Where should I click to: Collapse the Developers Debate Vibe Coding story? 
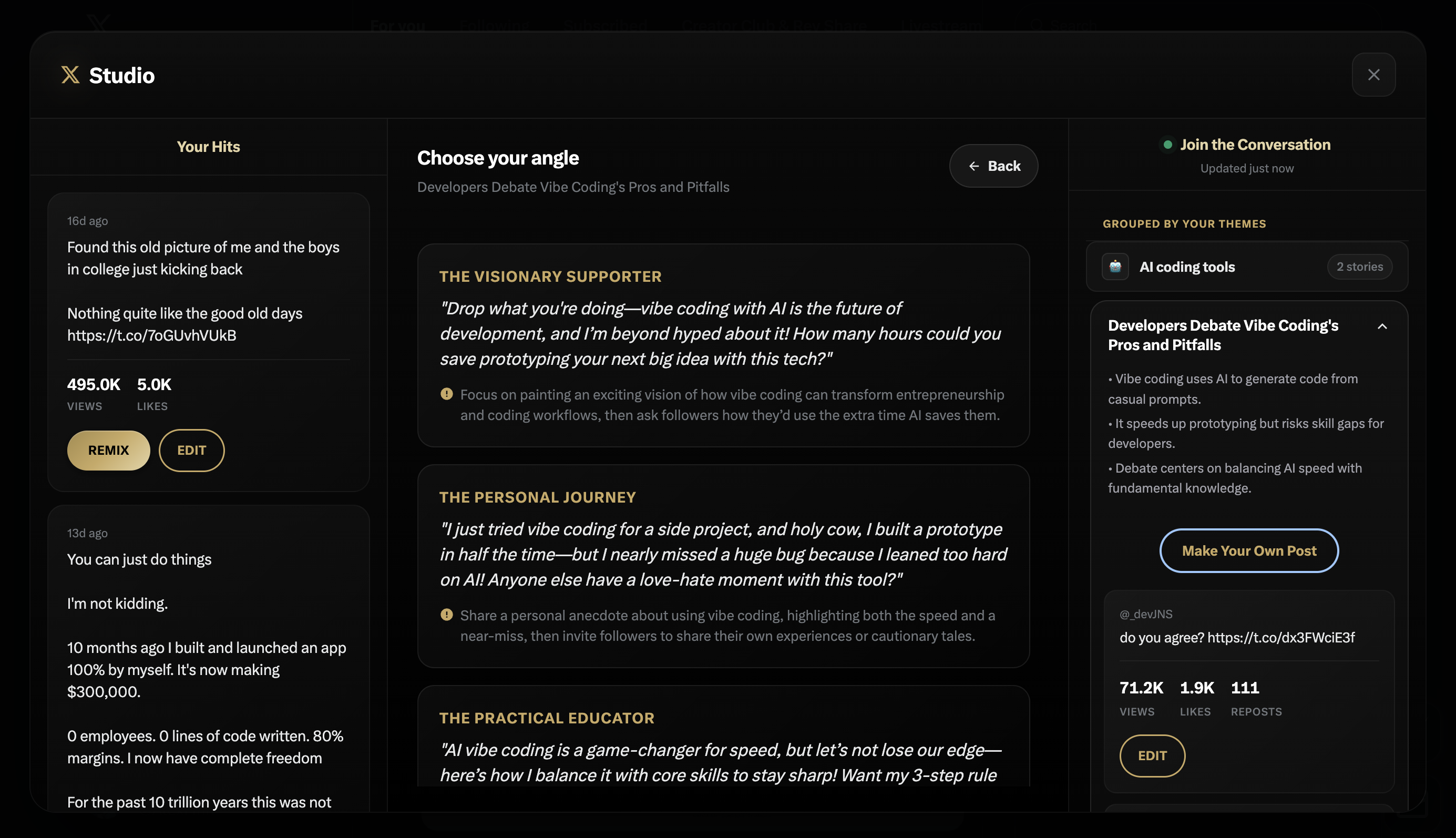click(1382, 327)
